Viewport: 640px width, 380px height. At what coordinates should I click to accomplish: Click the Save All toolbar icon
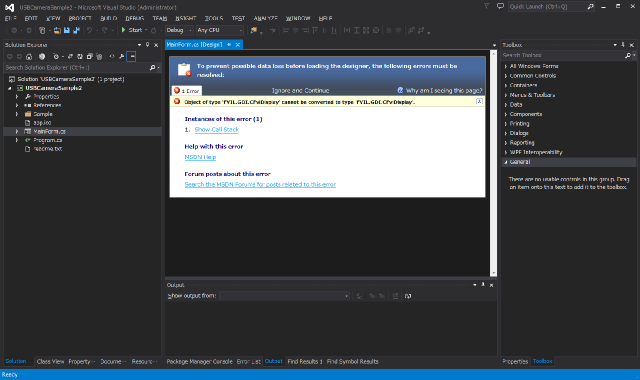click(76, 30)
